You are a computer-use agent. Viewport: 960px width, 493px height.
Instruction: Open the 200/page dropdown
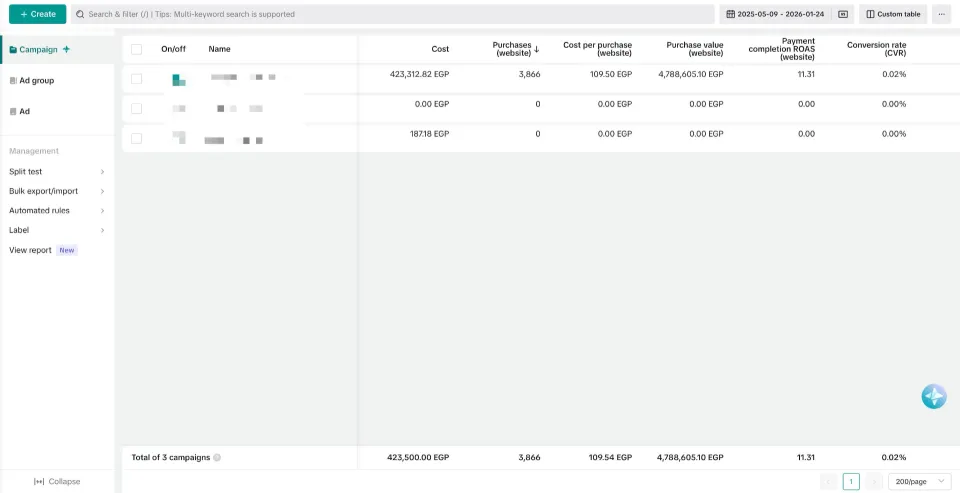(x=920, y=481)
